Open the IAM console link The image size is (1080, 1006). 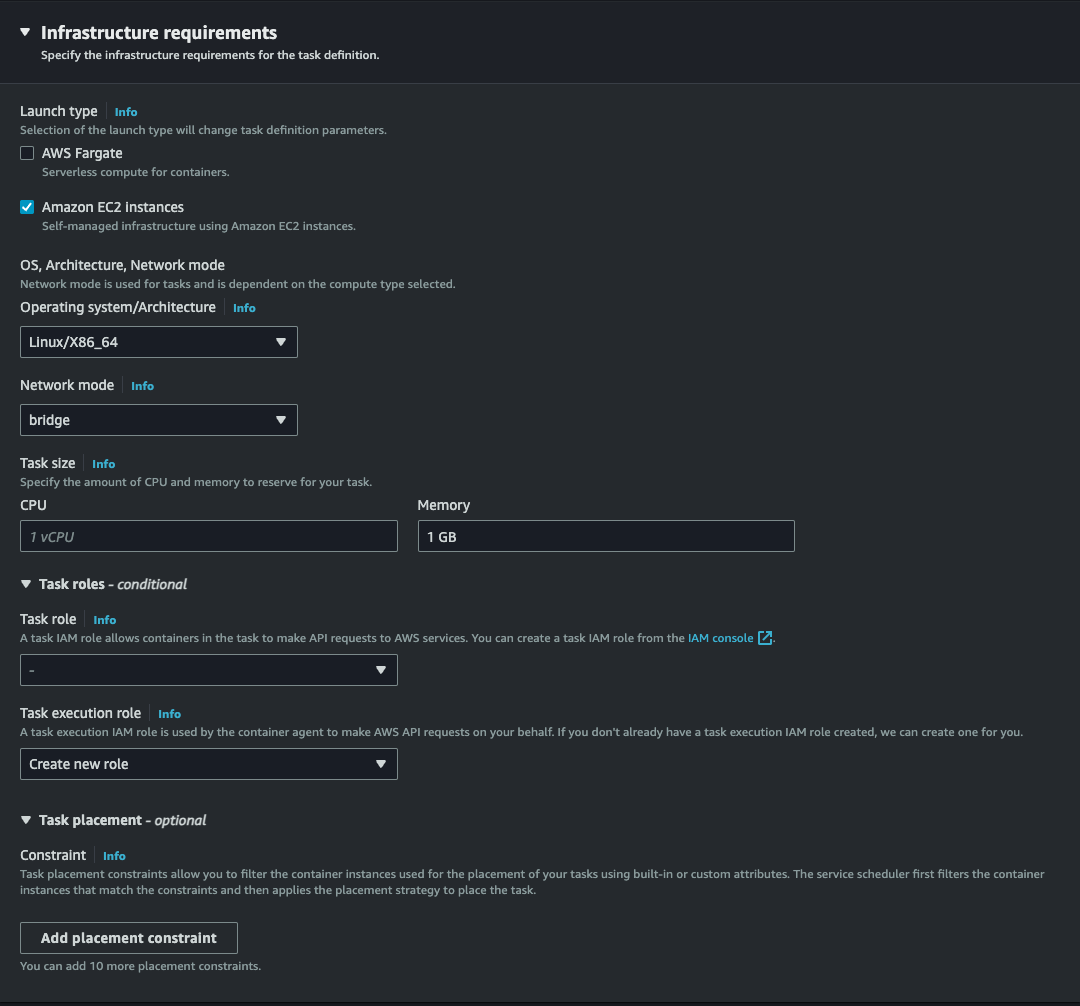(720, 638)
